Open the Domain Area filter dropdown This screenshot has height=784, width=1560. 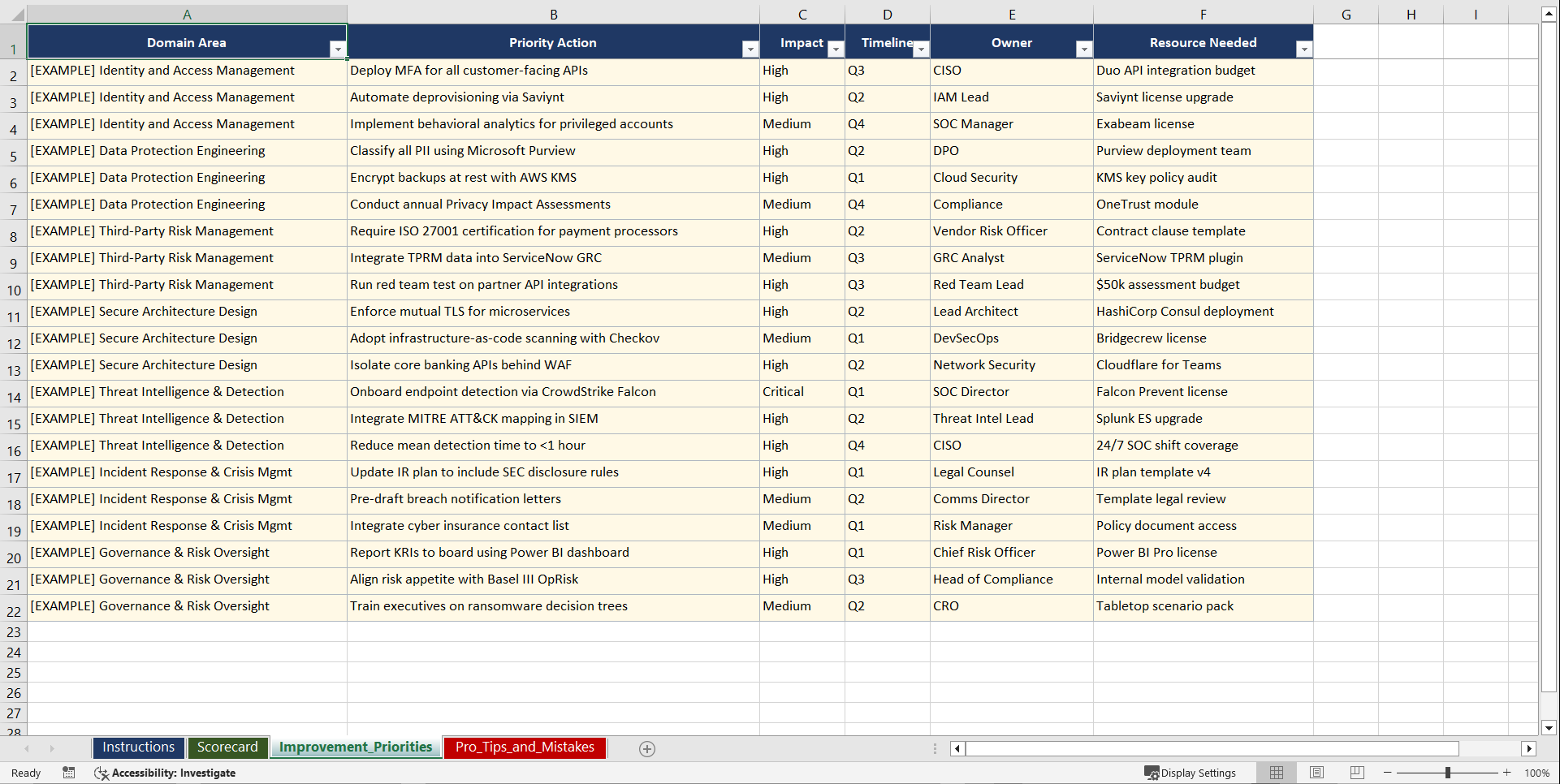[x=339, y=49]
